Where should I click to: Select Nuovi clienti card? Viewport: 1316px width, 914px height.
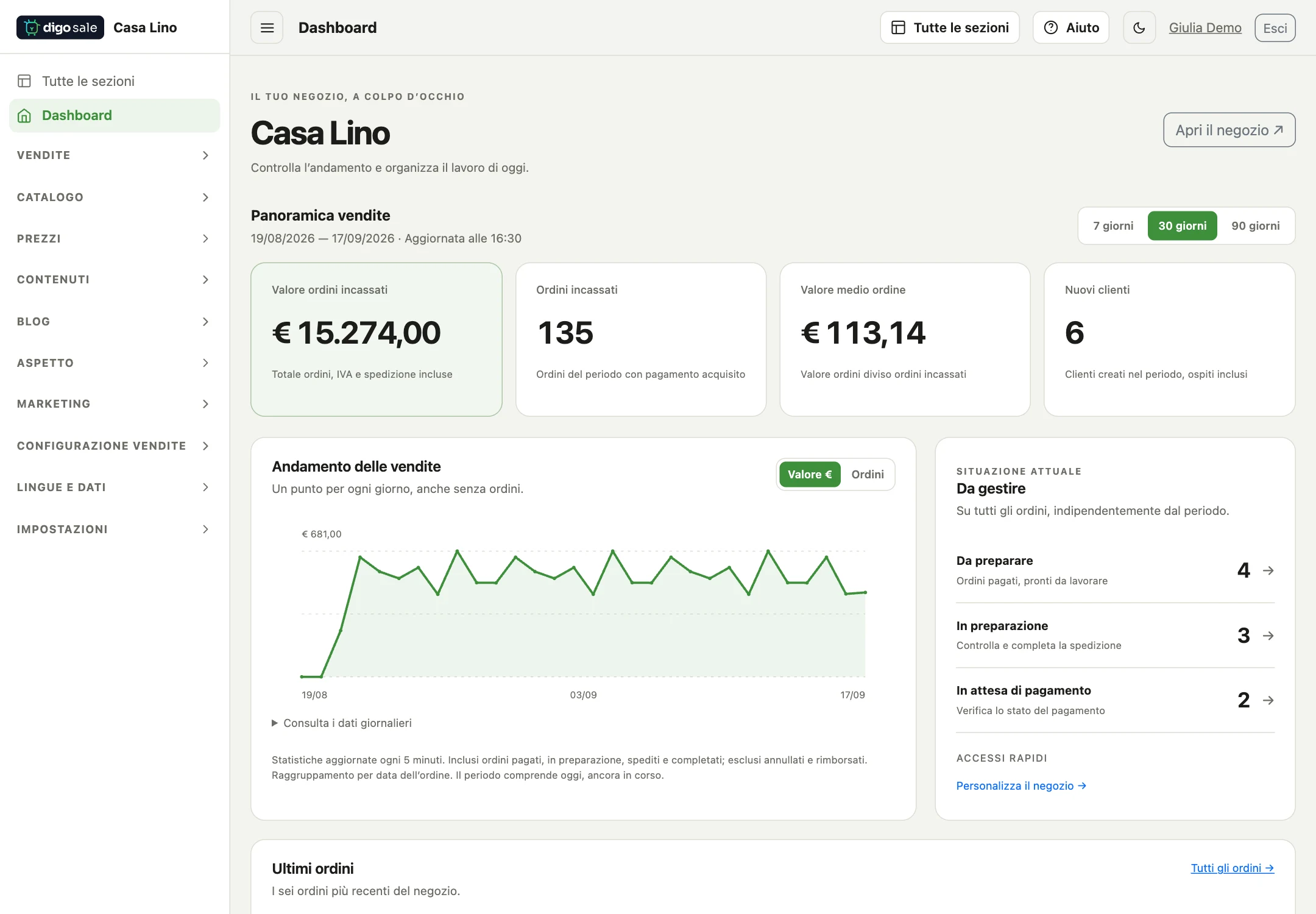(1169, 339)
